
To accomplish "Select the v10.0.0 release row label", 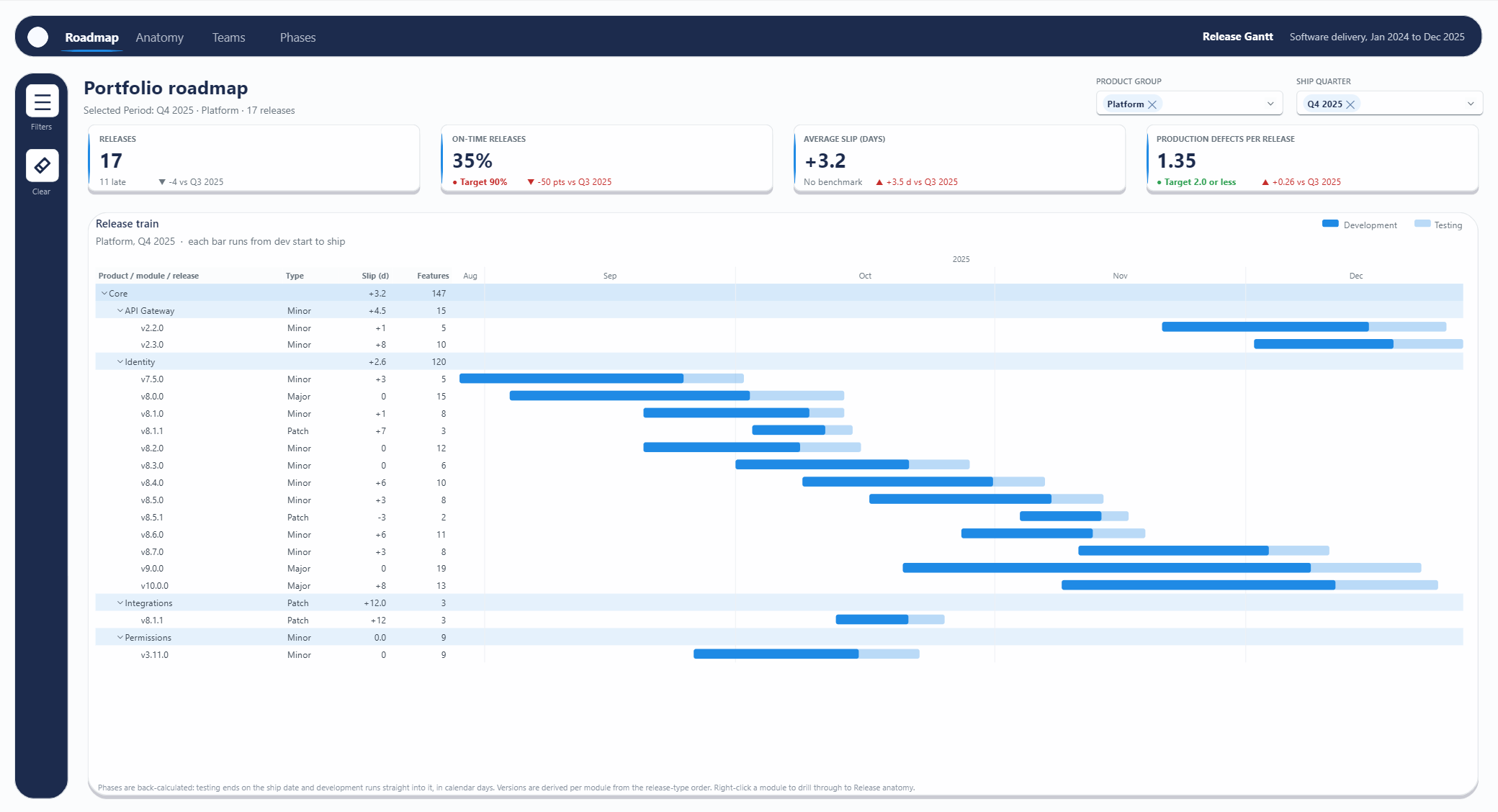I will [155, 585].
